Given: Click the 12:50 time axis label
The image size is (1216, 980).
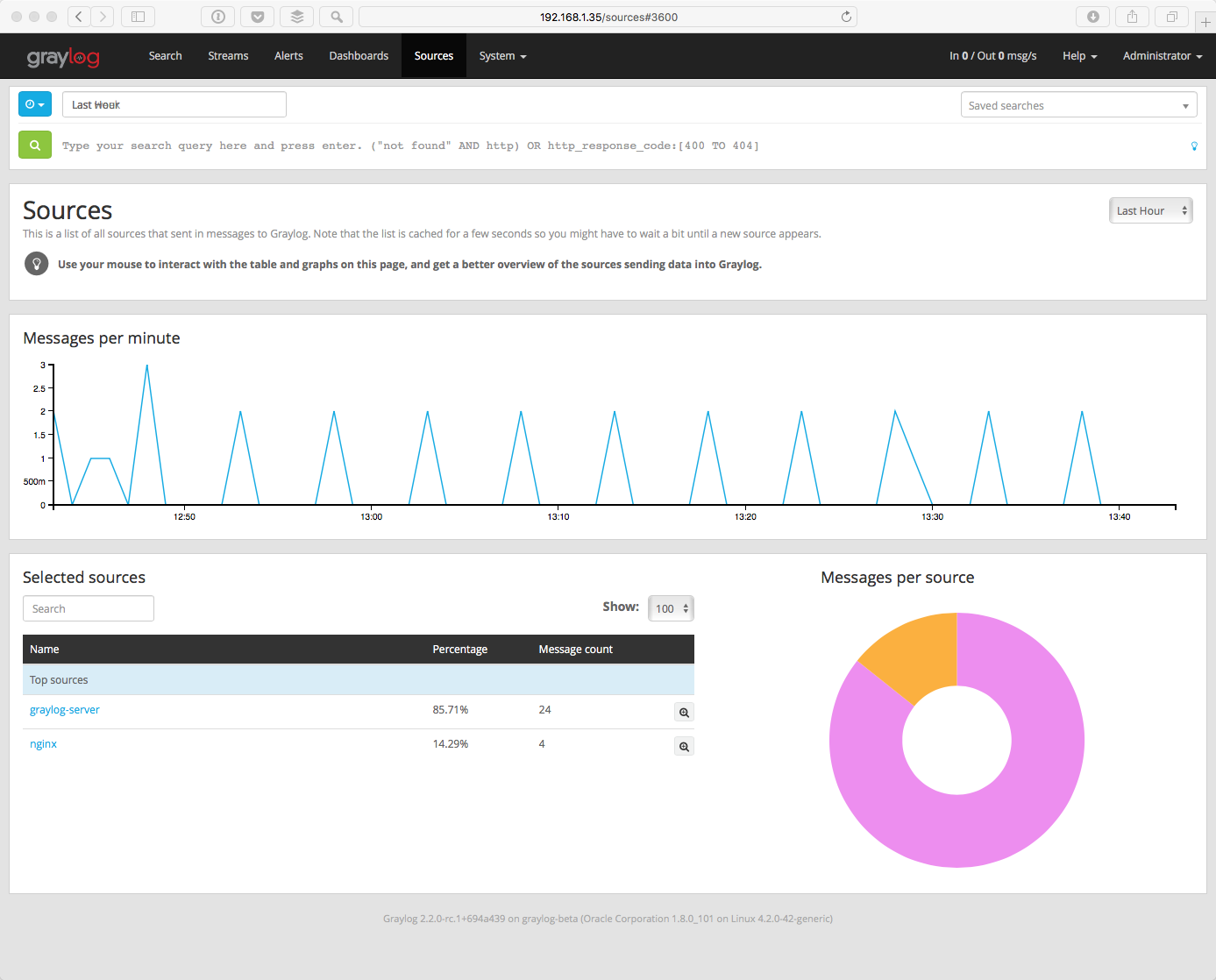Looking at the screenshot, I should (x=184, y=517).
